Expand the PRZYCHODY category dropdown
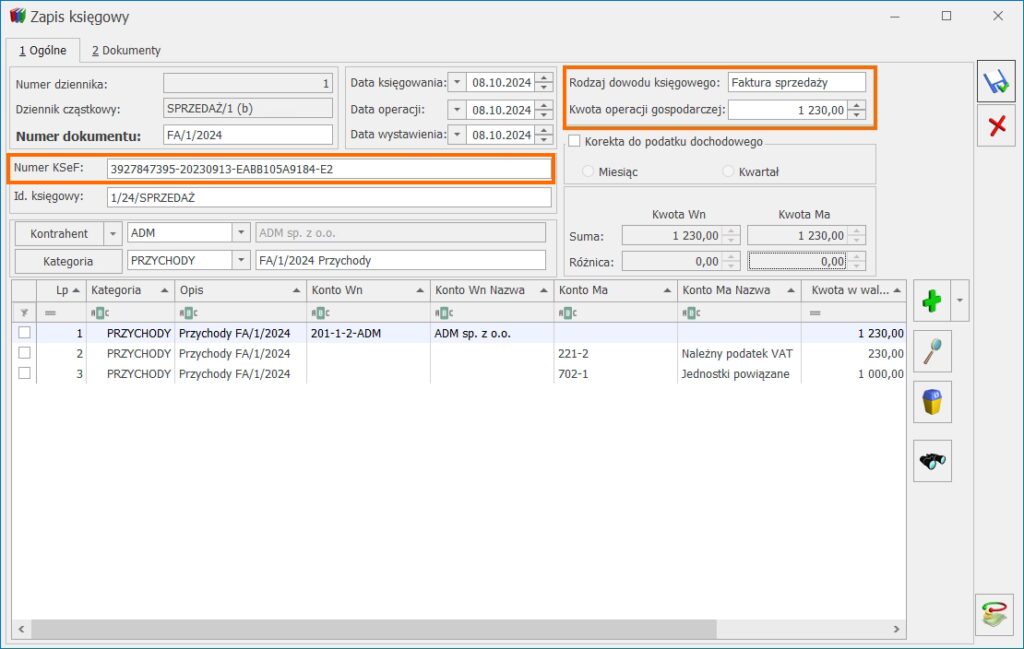 [x=240, y=260]
